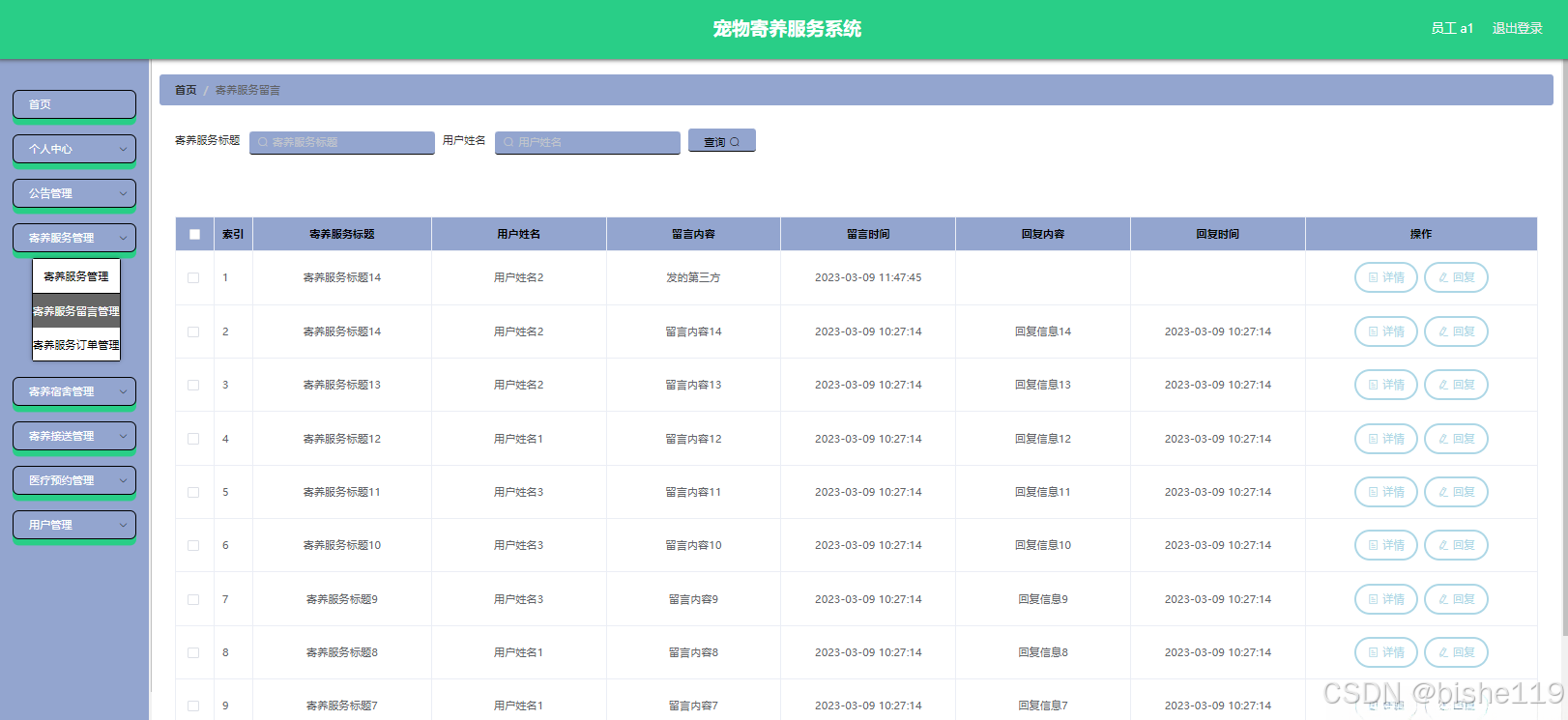1568x720 pixels.
Task: Expand the 公告管理 sidebar menu
Action: (74, 193)
